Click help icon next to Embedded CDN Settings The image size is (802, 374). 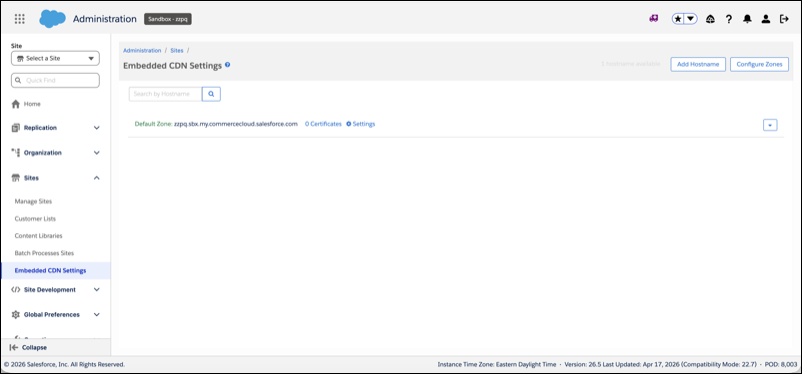pos(228,65)
